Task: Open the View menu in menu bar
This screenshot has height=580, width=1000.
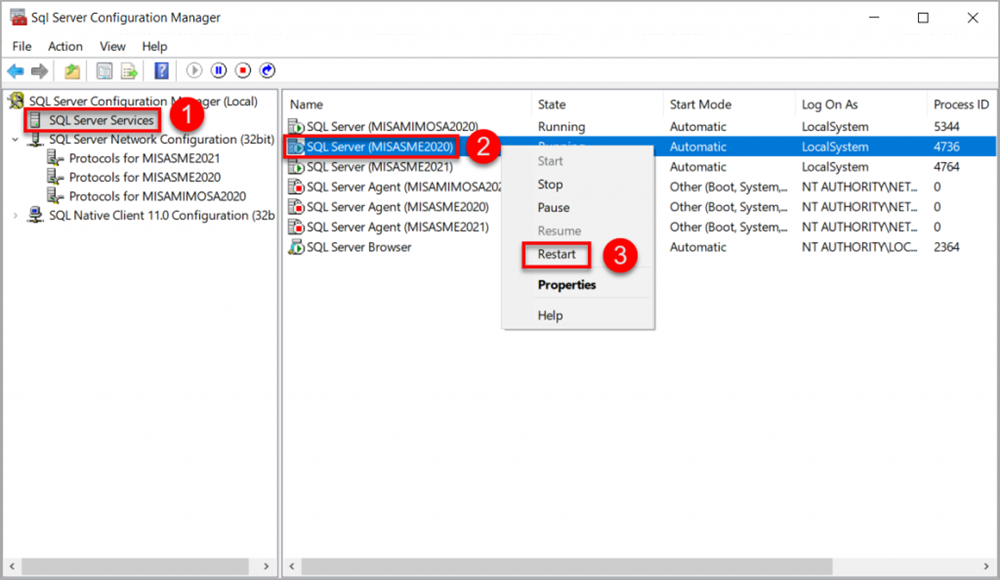Action: point(113,46)
